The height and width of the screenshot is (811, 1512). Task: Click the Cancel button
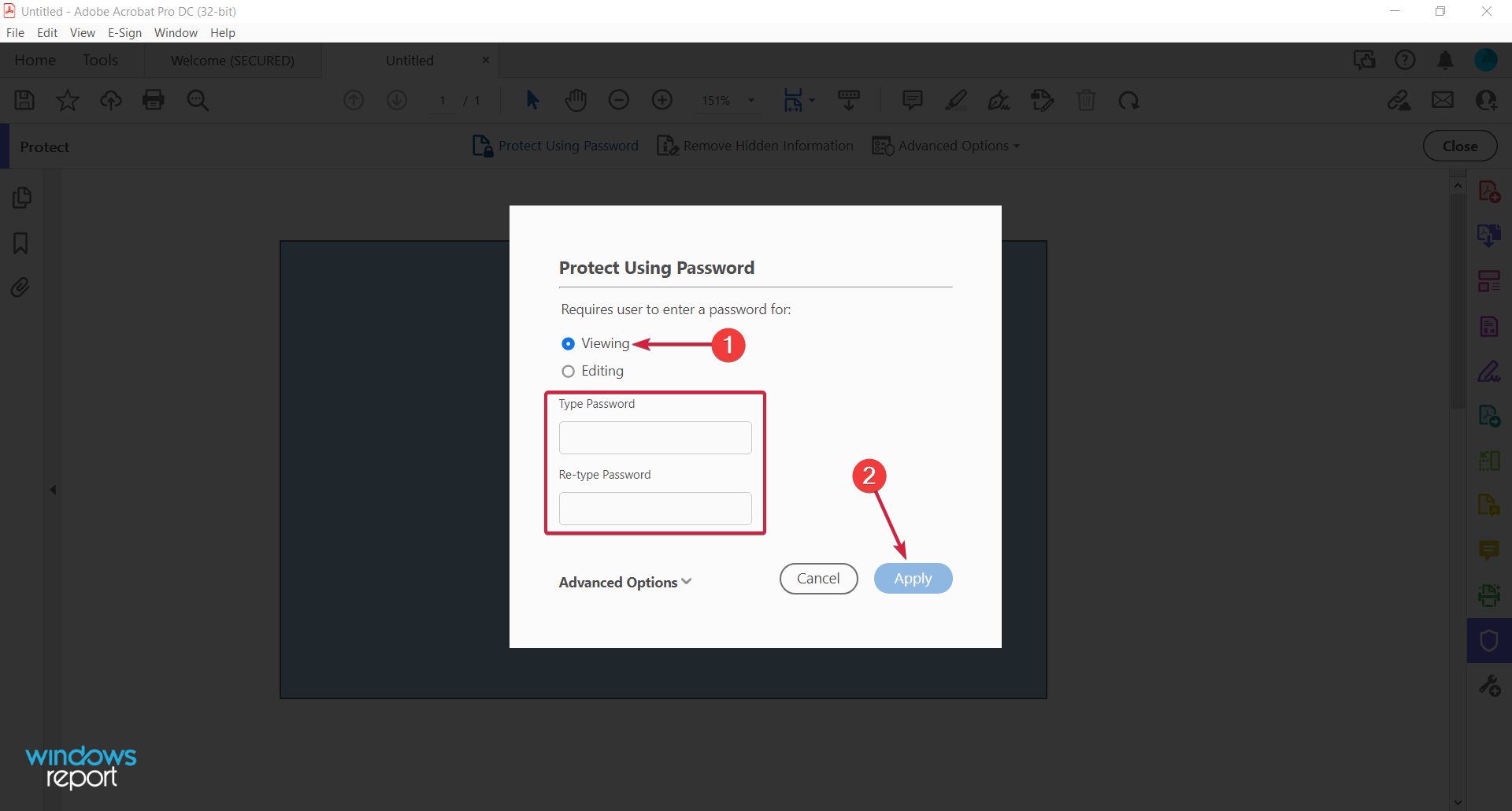(818, 578)
